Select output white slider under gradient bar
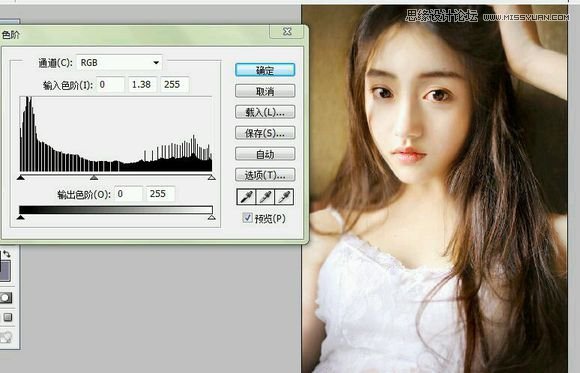 tap(212, 217)
